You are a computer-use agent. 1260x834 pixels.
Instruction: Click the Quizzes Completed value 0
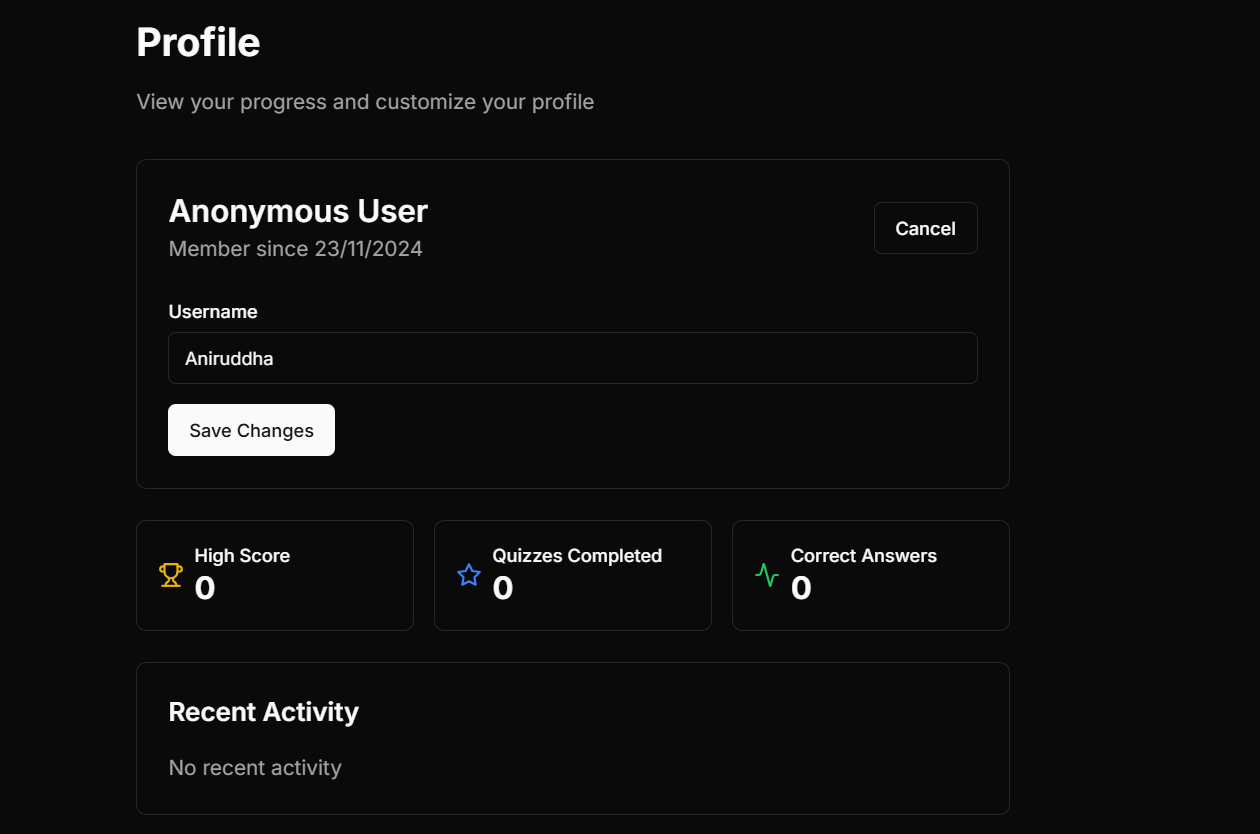503,588
